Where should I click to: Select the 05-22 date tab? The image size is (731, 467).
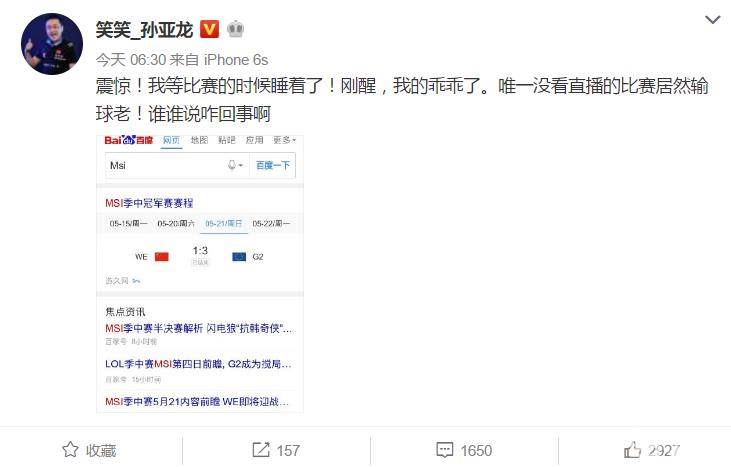click(x=271, y=224)
